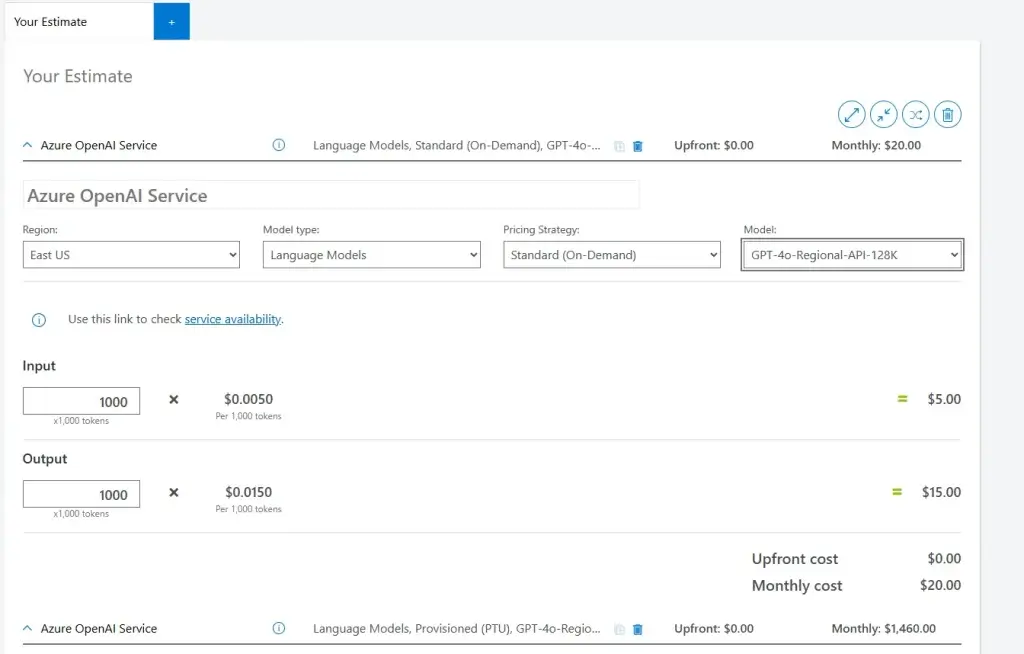The width and height of the screenshot is (1024, 654).
Task: Click the Upfront cost $0.00 value
Action: point(944,559)
